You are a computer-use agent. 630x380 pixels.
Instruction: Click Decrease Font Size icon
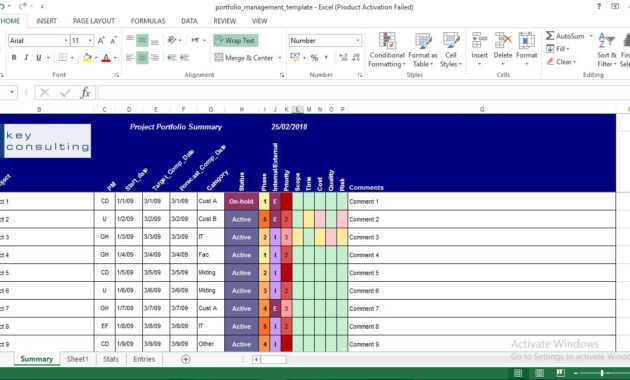[x=113, y=41]
